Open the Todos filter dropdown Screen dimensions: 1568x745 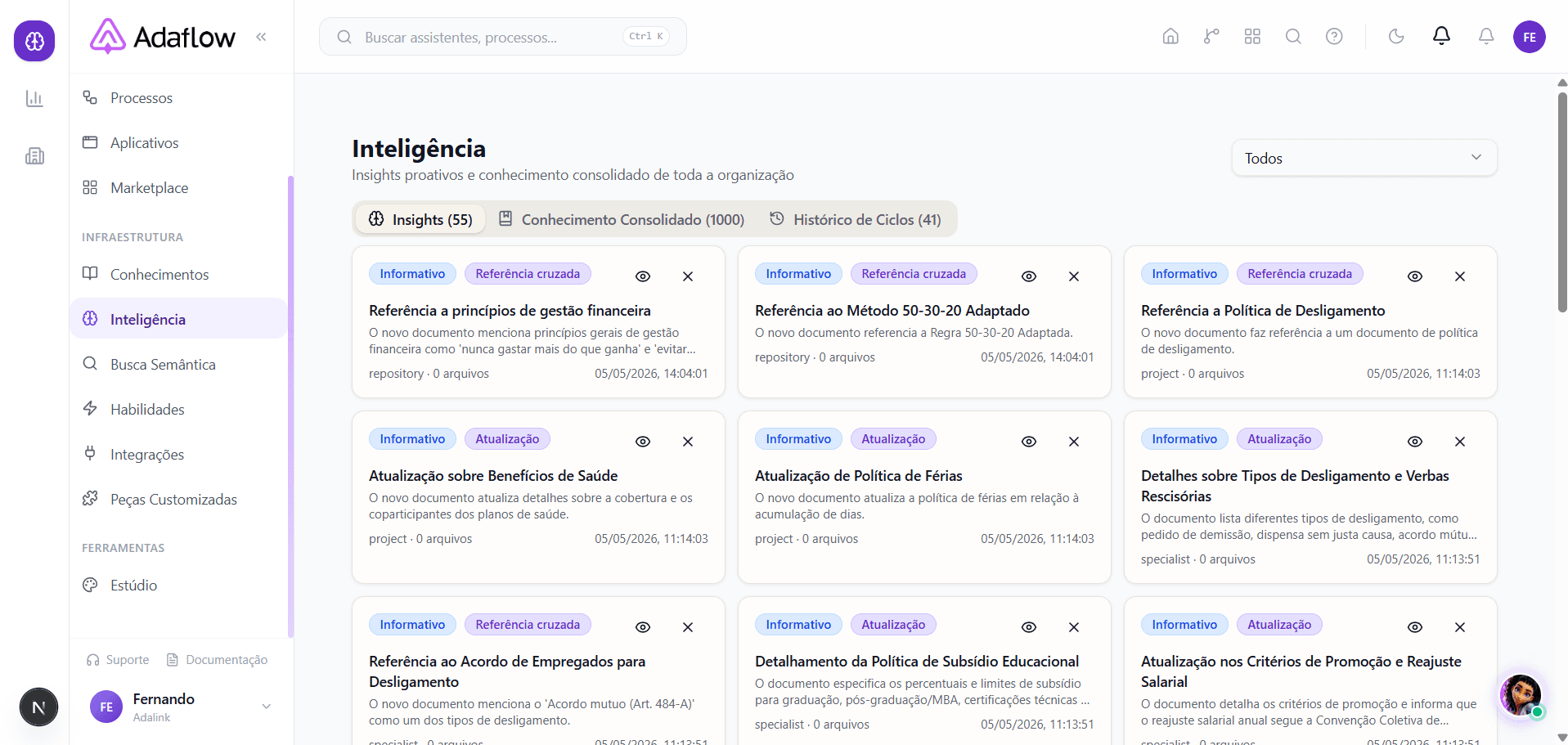1364,158
